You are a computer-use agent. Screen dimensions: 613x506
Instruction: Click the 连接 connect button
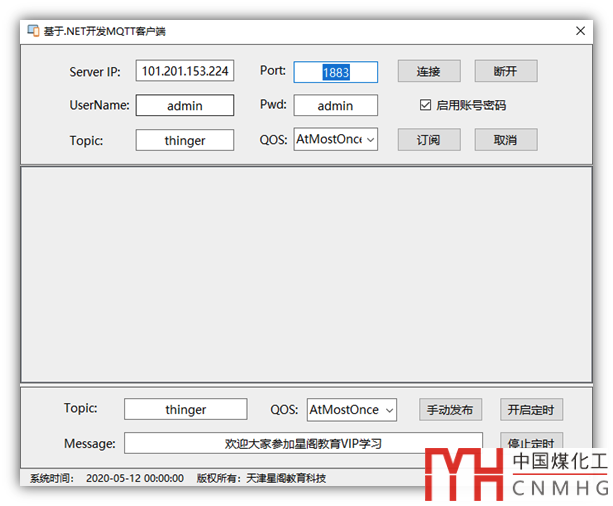tap(429, 71)
